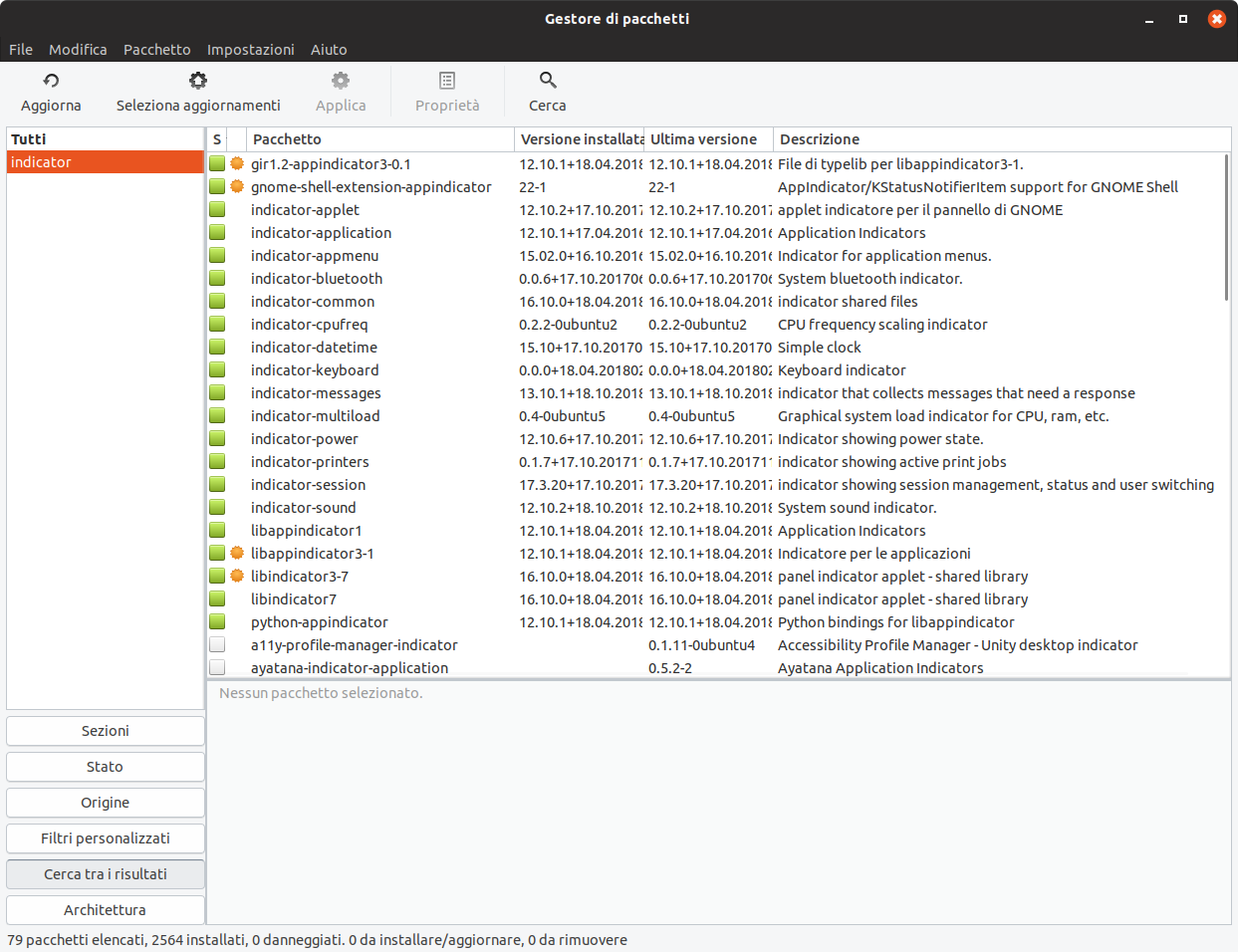
Task: Toggle the checkbox for ayatana-indicator-application
Action: (216, 667)
